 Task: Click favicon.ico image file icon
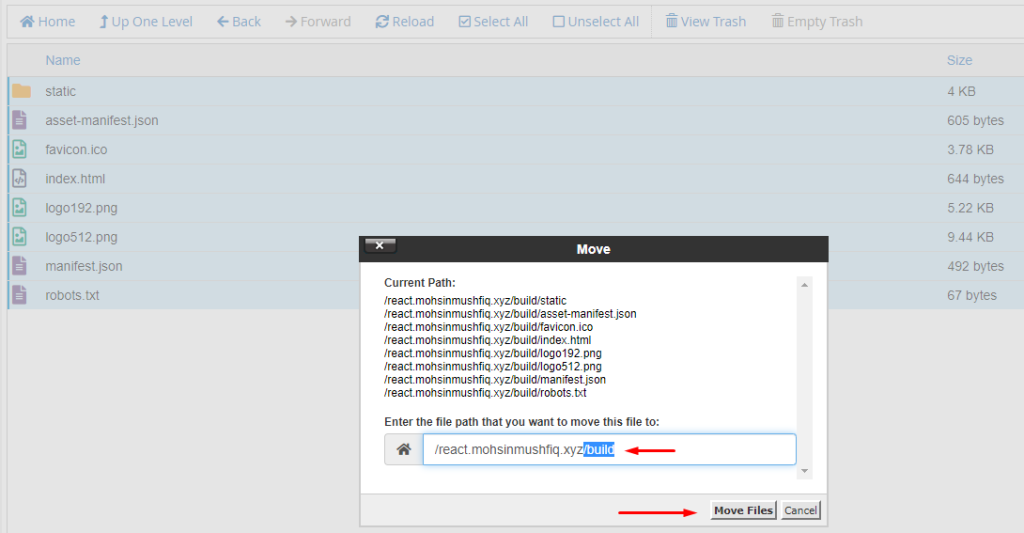(x=20, y=149)
